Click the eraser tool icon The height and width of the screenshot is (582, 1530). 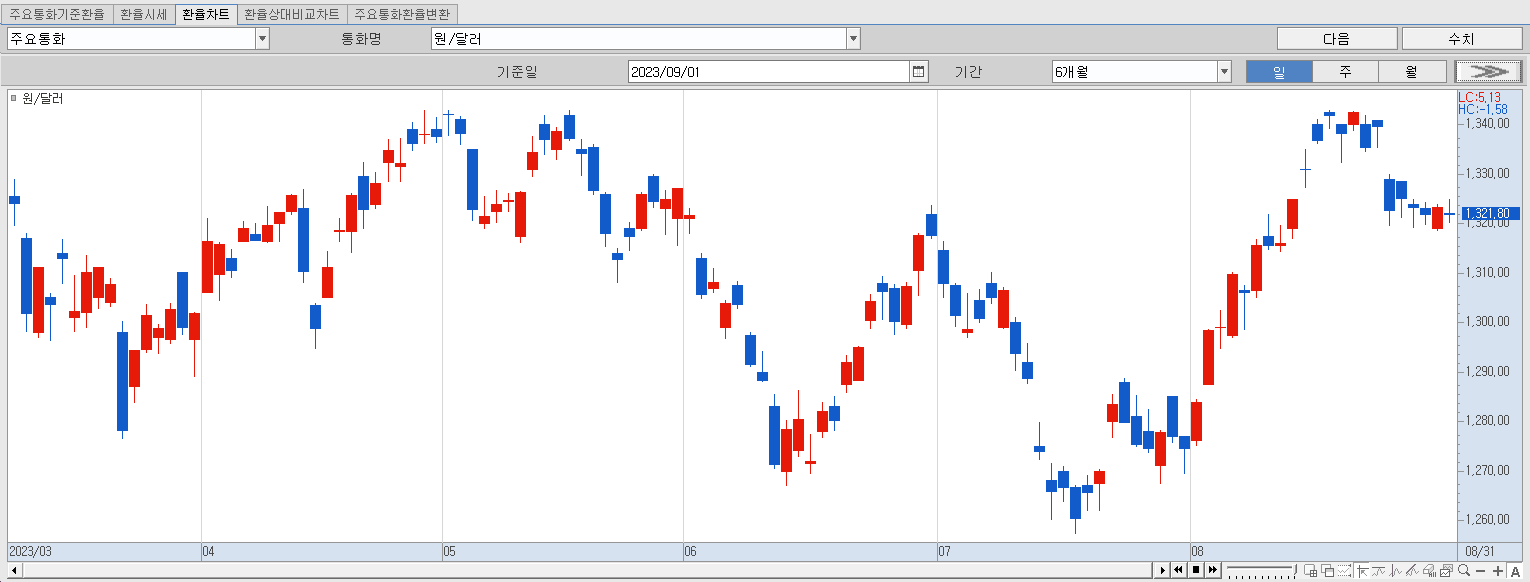1430,571
